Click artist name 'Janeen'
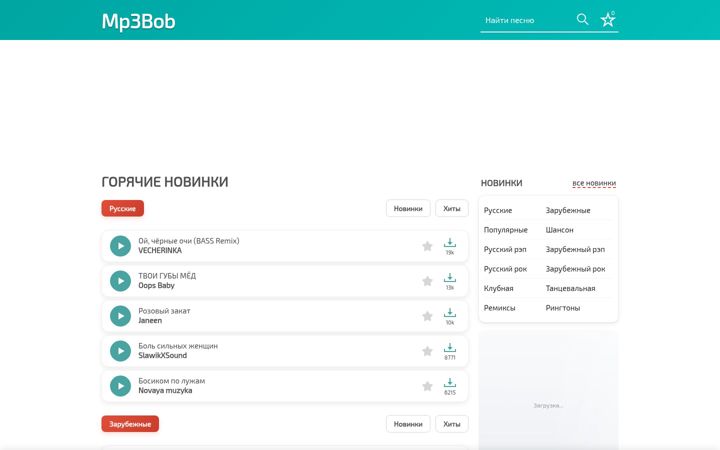 point(150,320)
